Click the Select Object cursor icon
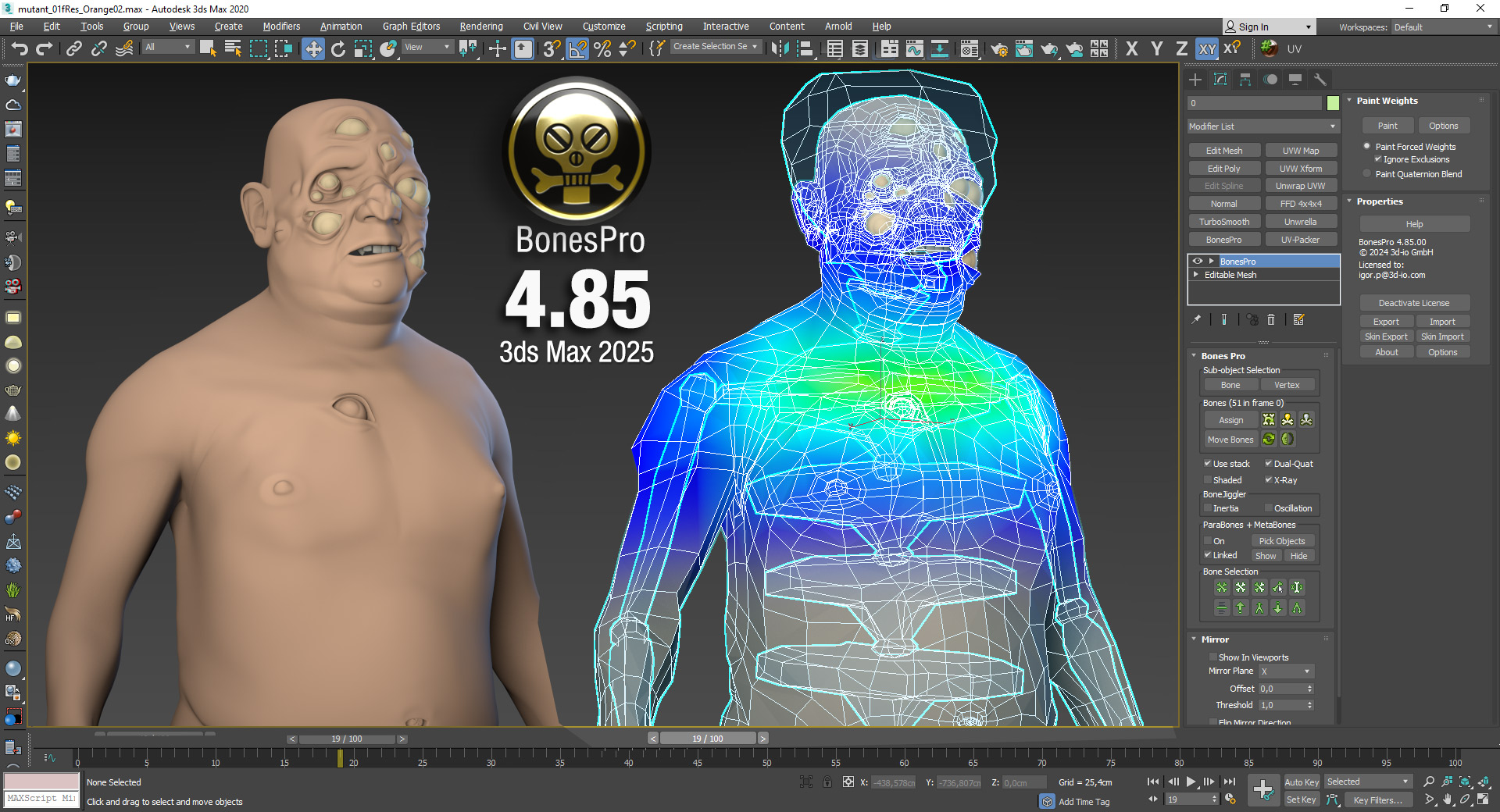Viewport: 1500px width, 812px height. click(x=208, y=49)
